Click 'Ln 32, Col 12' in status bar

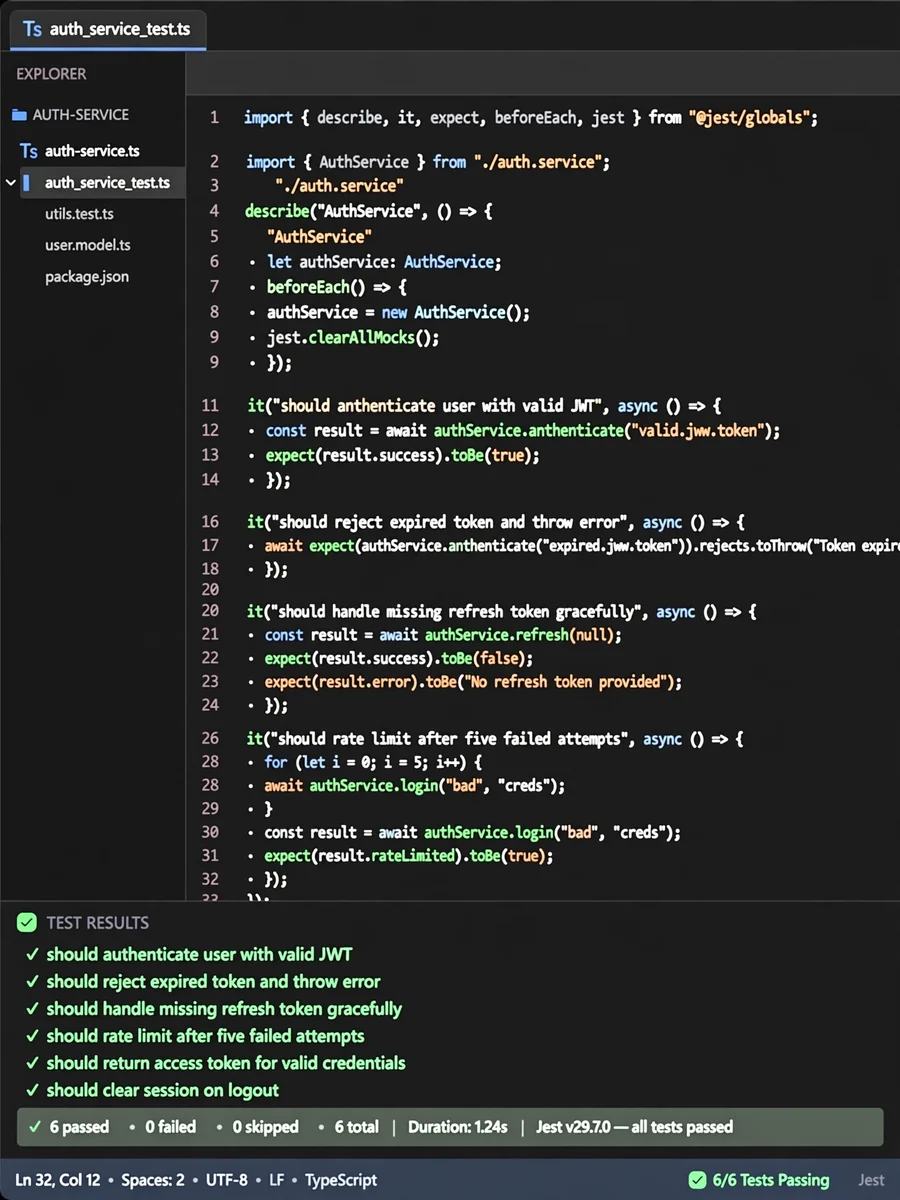[57, 1181]
